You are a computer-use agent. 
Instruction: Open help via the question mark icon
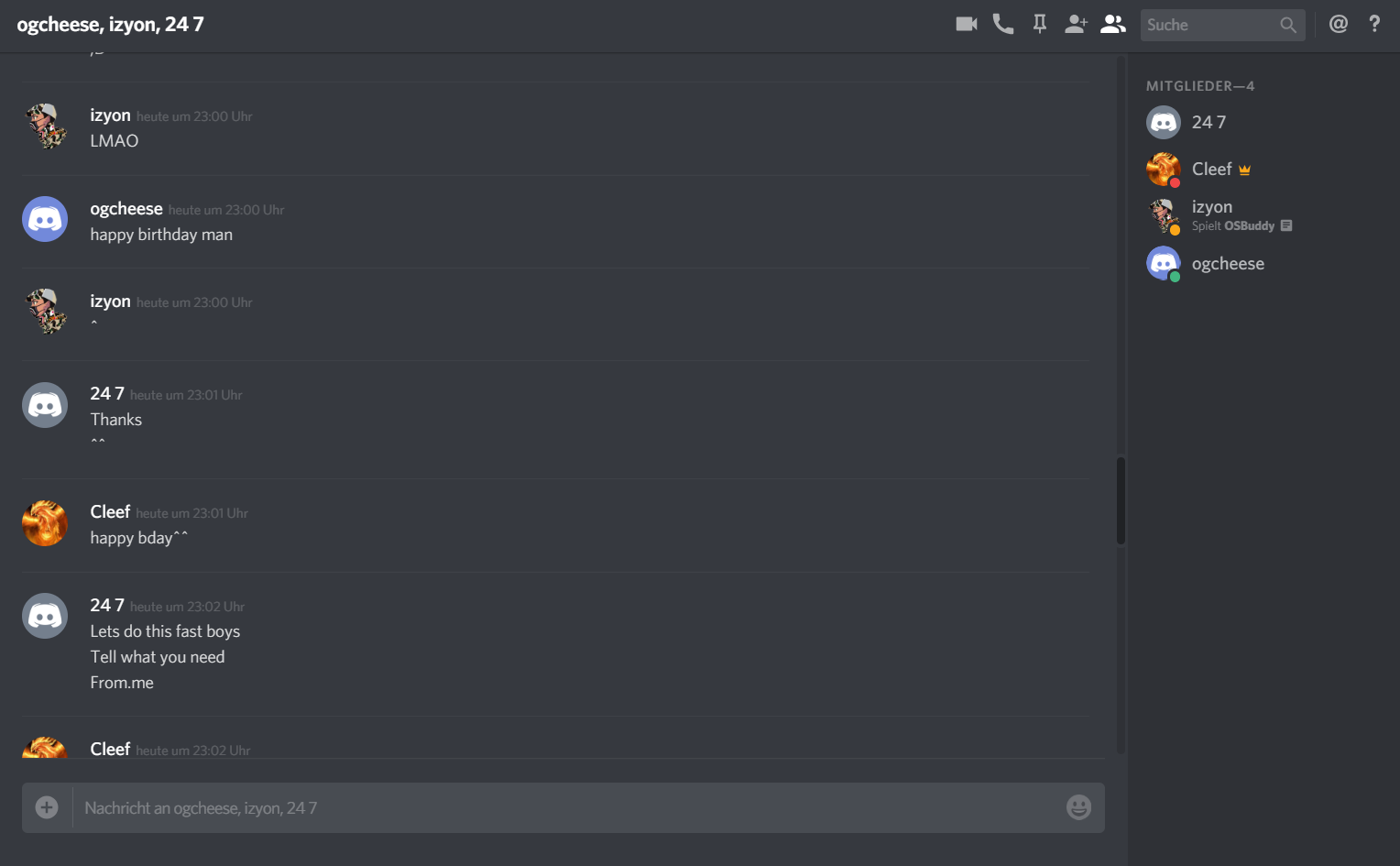(x=1374, y=24)
